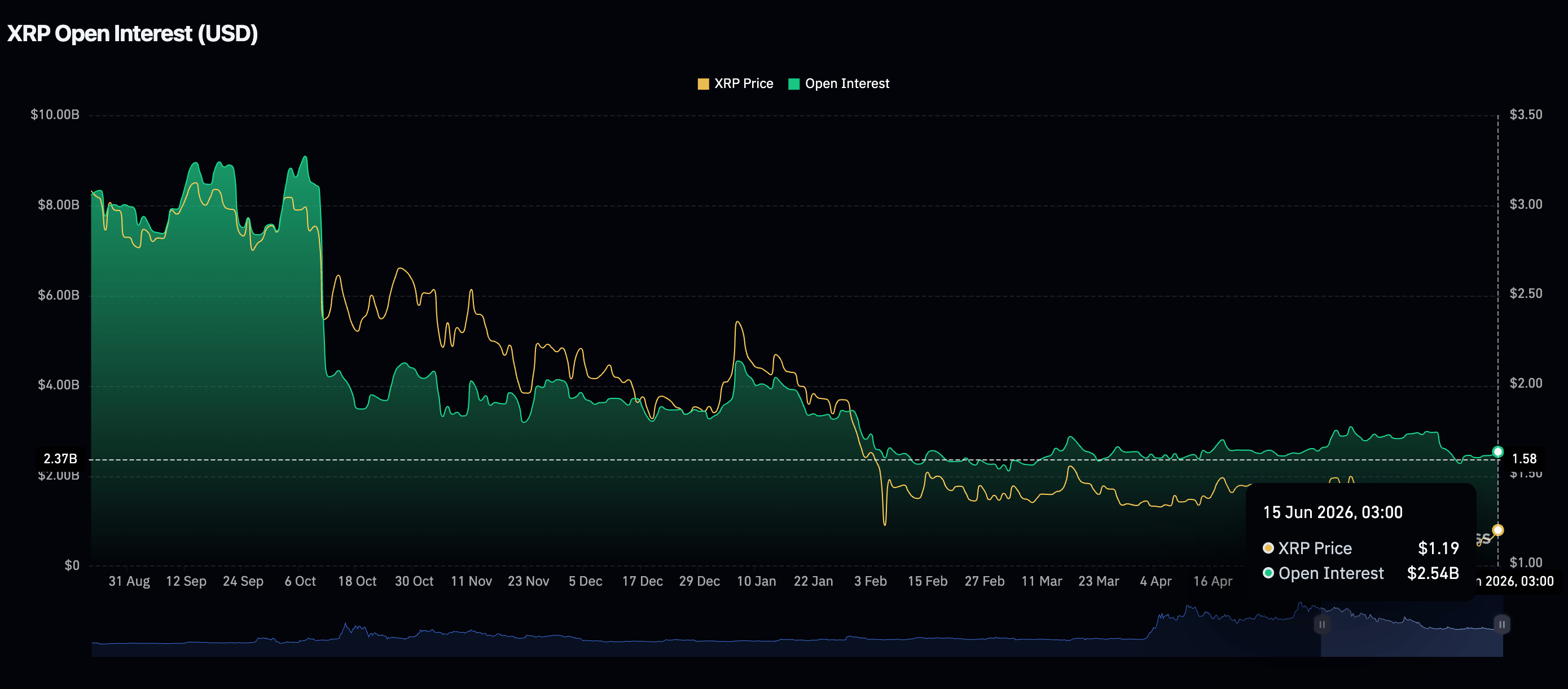The width and height of the screenshot is (1568, 689).
Task: Click the tooltip value "$1.19"
Action: 1438,548
